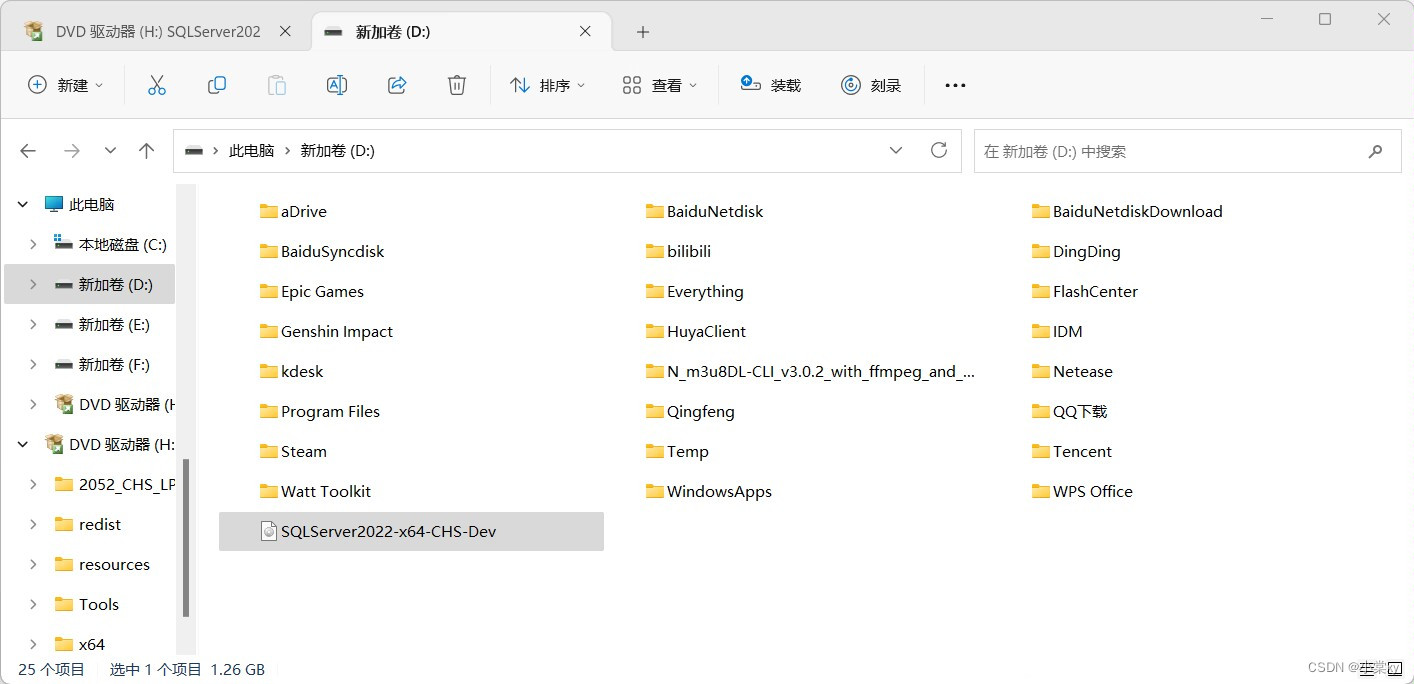Click the refresh icon in address bar
Image resolution: width=1414 pixels, height=684 pixels.
coord(939,150)
